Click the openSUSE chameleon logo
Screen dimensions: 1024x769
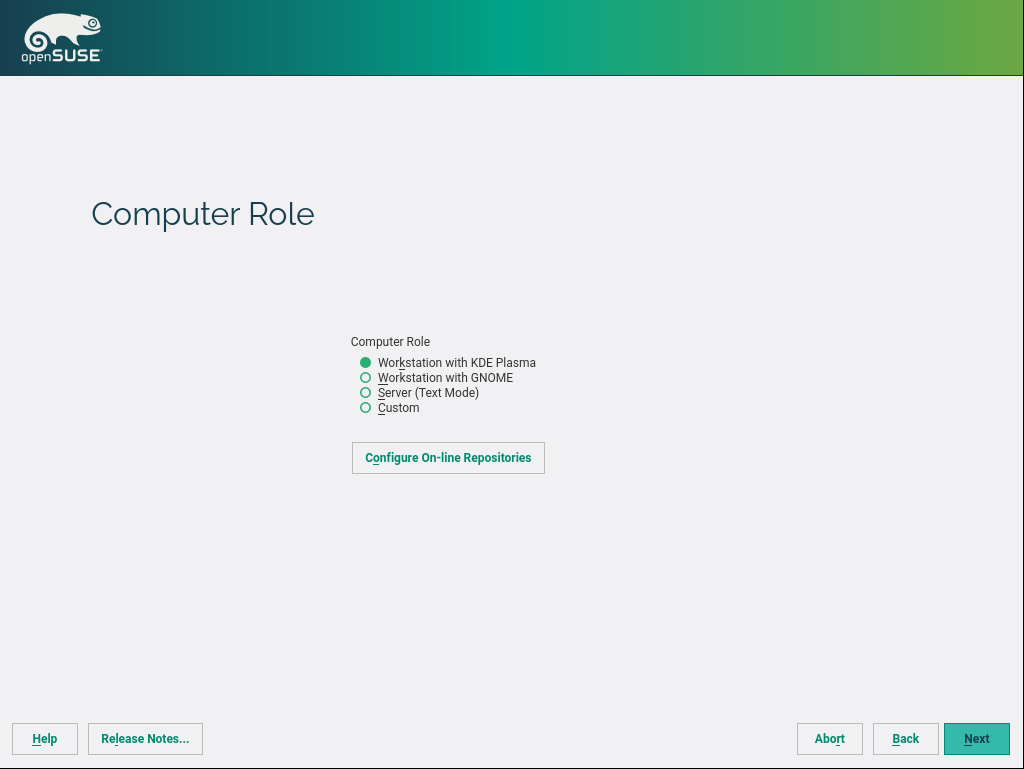point(61,31)
